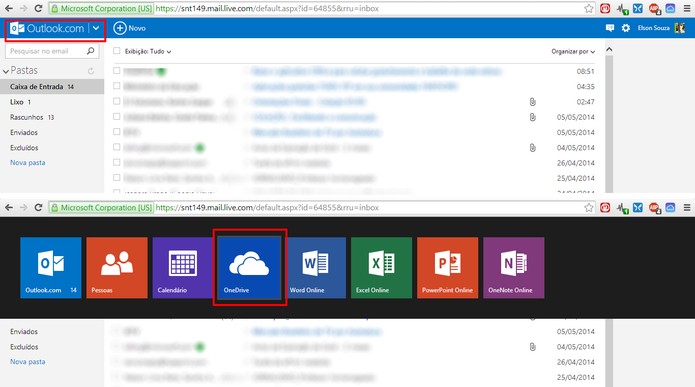Open the OneDrive tile

coord(250,267)
